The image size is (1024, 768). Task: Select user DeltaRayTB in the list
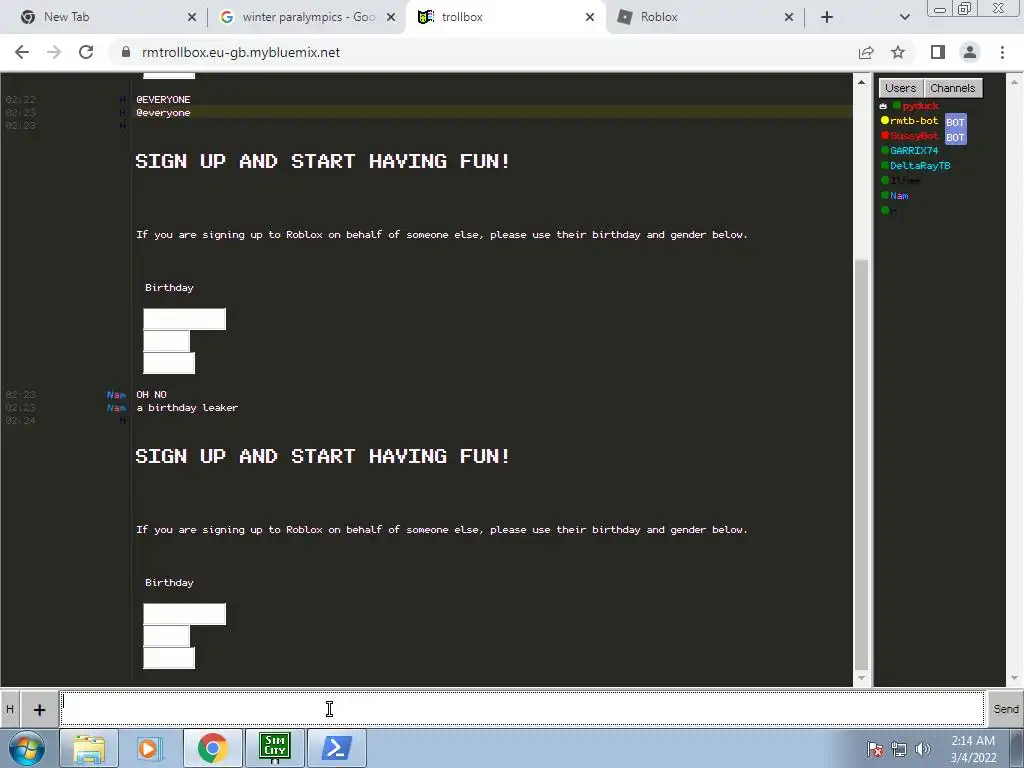click(x=920, y=166)
